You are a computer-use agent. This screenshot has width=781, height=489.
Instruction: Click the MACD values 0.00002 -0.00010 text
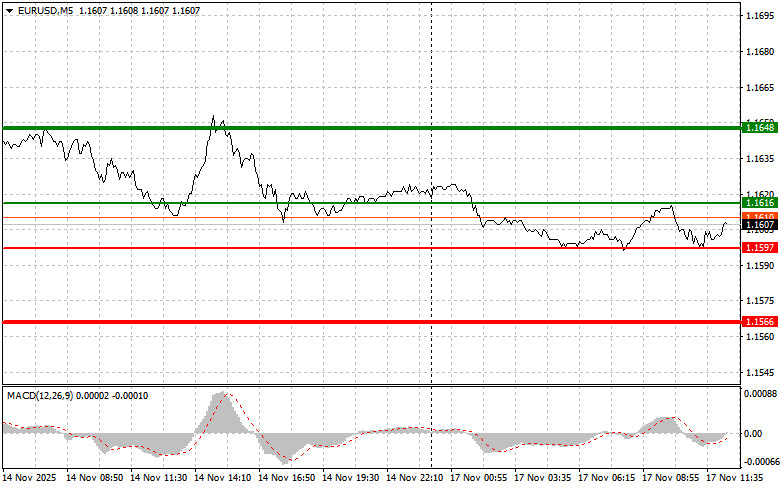[112, 396]
